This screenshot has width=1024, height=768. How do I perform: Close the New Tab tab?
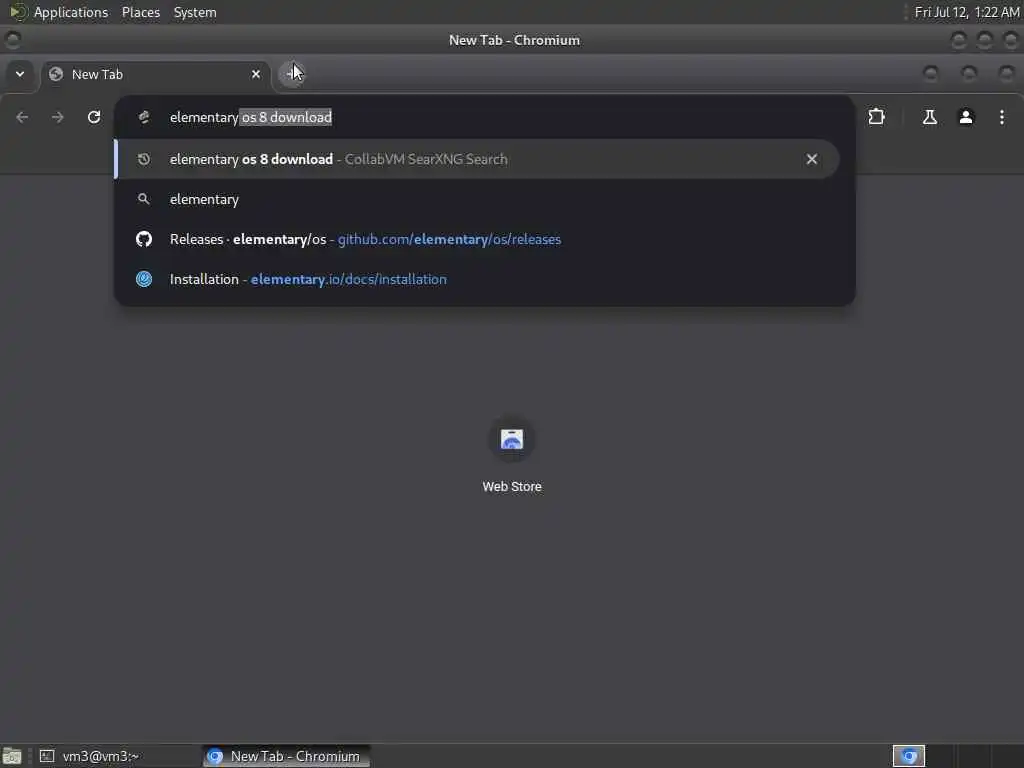(256, 74)
